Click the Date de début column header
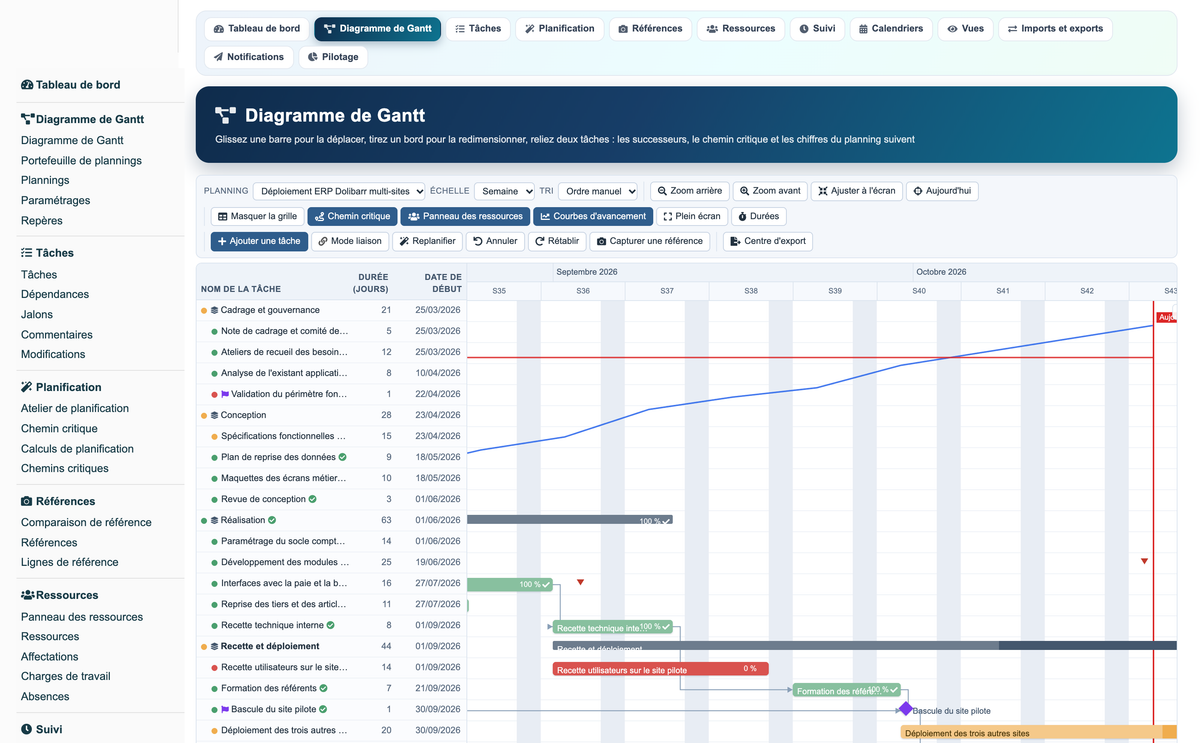This screenshot has width=1200, height=743. coord(443,283)
